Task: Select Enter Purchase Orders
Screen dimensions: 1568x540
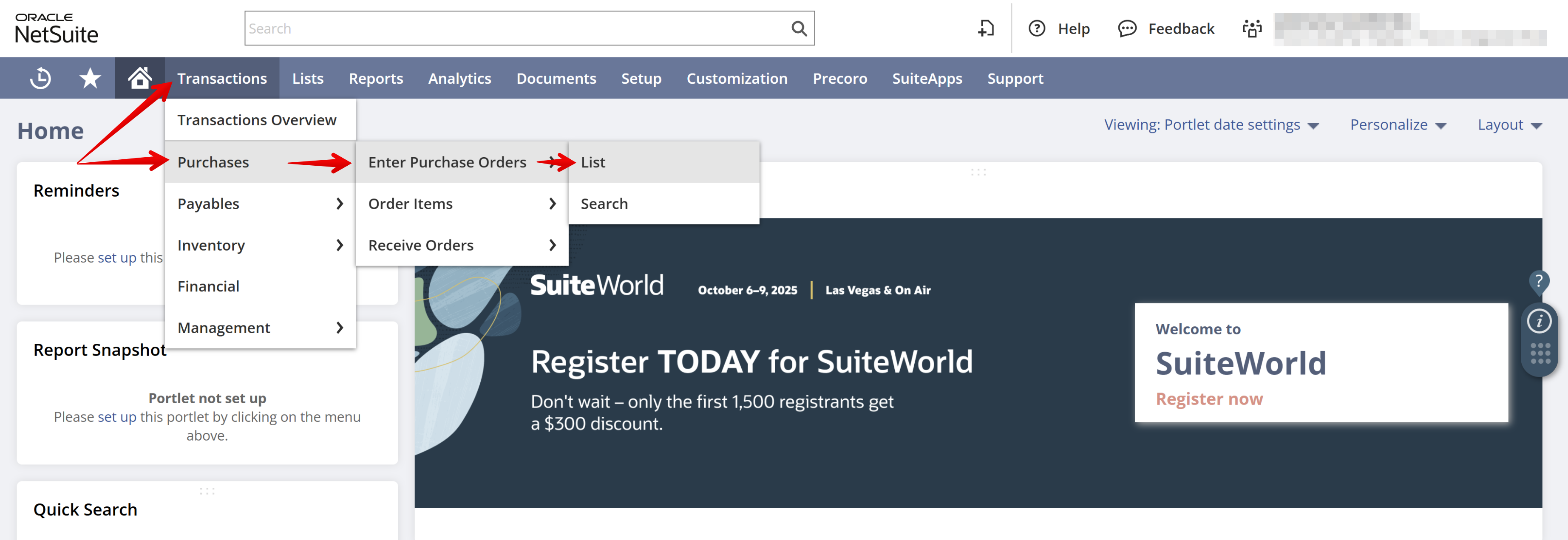Action: pyautogui.click(x=462, y=162)
